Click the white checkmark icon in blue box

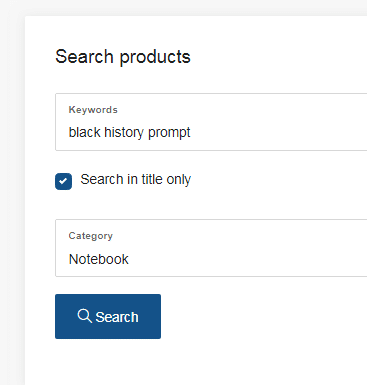(63, 181)
